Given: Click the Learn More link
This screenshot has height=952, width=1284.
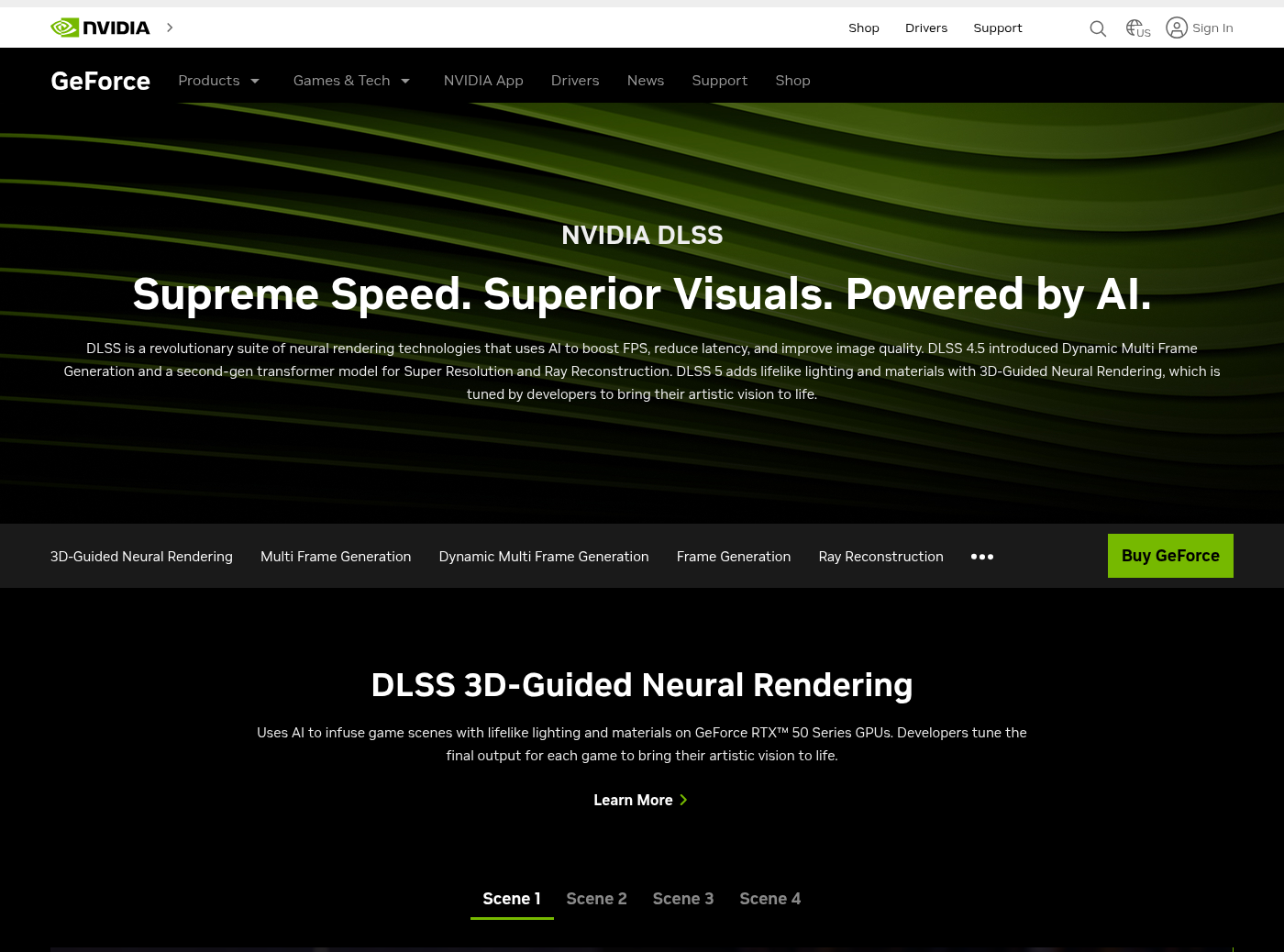Looking at the screenshot, I should pyautogui.click(x=641, y=801).
